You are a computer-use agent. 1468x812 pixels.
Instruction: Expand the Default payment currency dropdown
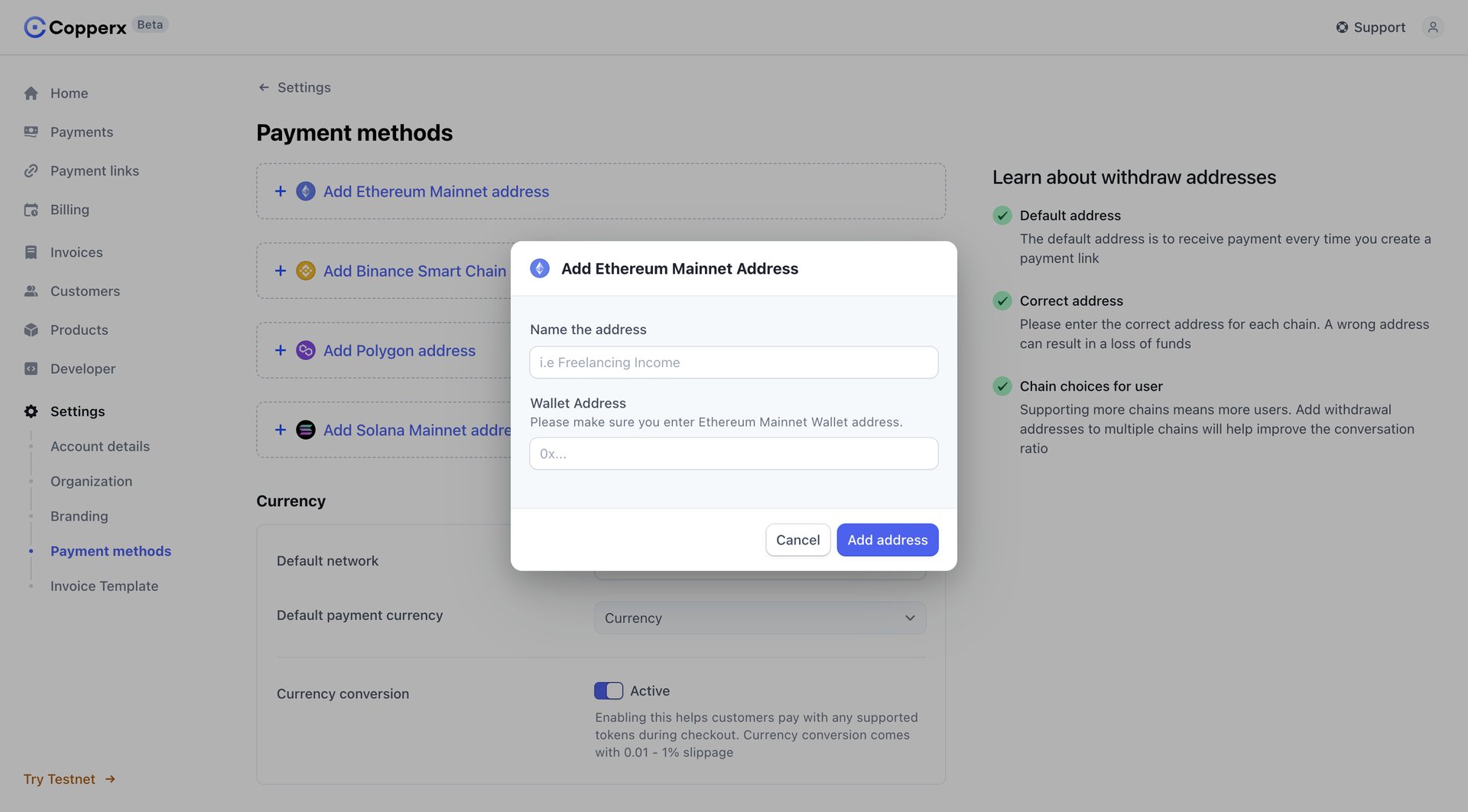point(759,618)
